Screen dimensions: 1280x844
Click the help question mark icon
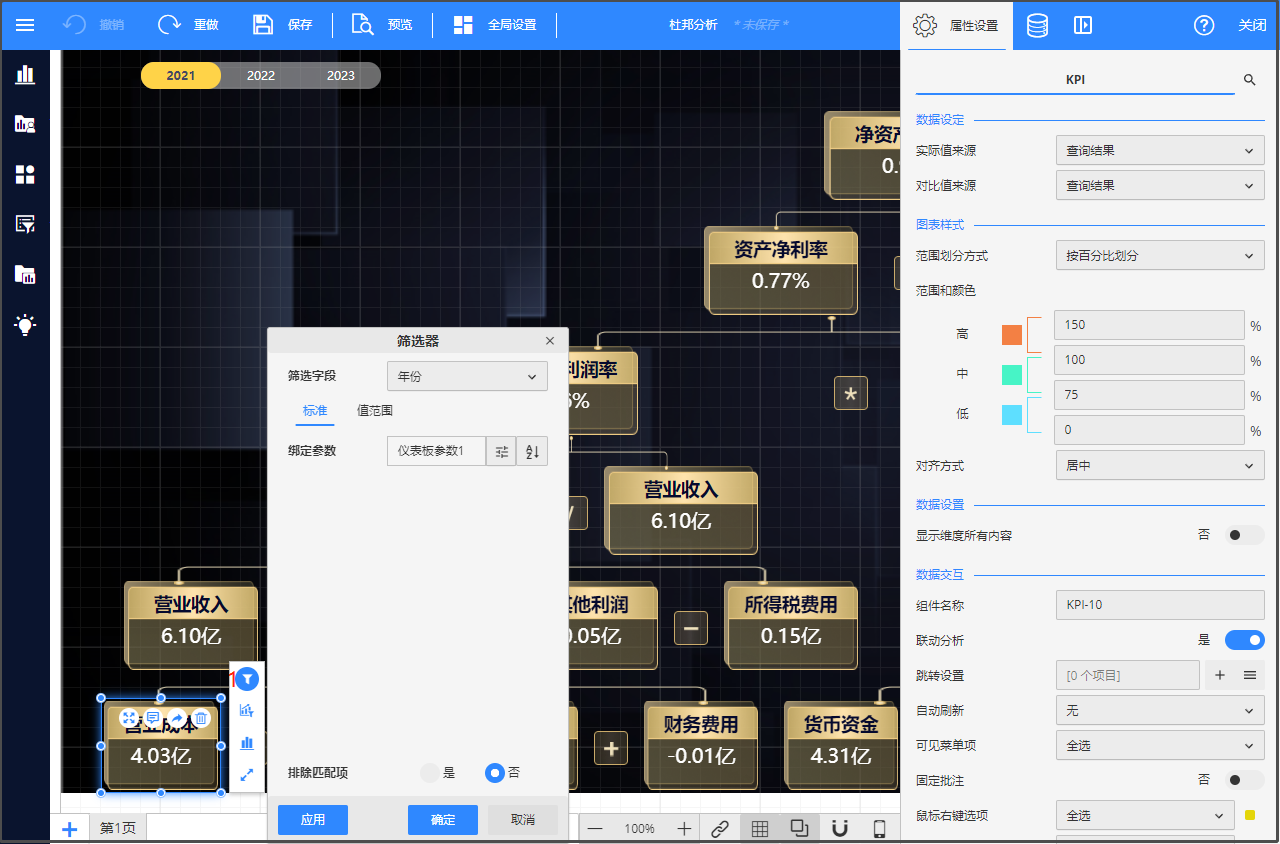click(x=1204, y=25)
